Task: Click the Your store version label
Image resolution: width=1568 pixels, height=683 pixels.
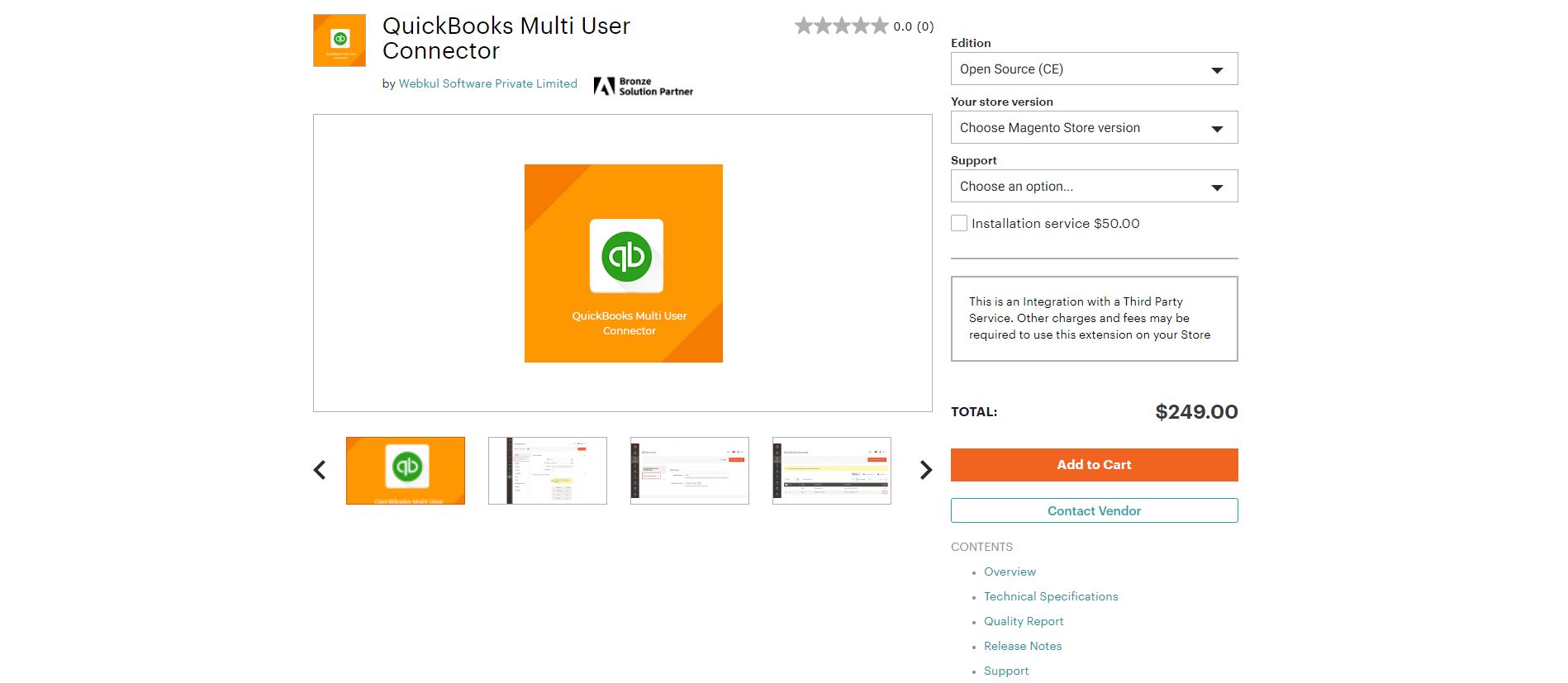Action: click(x=1002, y=102)
